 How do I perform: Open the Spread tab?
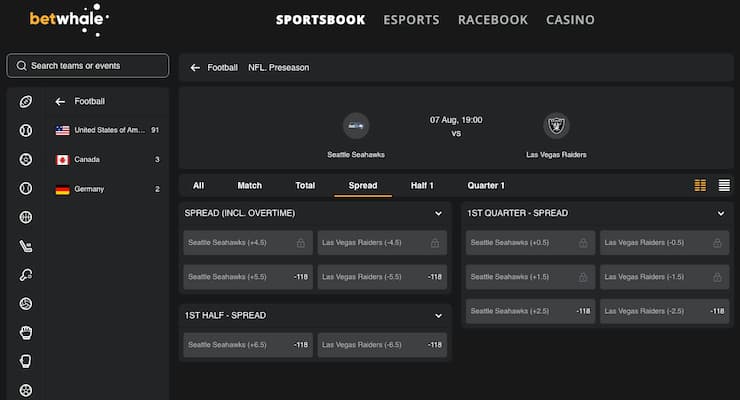click(x=363, y=186)
